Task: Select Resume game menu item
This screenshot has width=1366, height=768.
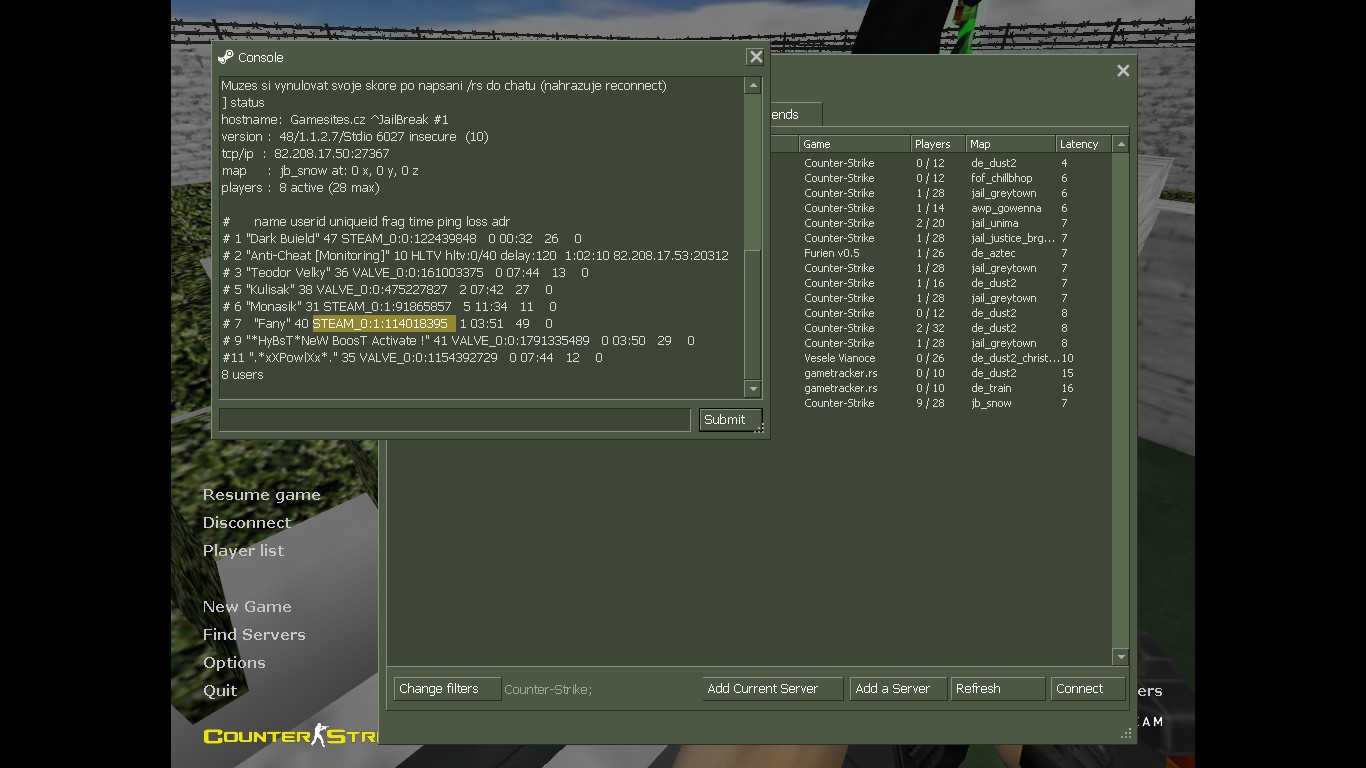Action: pyautogui.click(x=262, y=495)
